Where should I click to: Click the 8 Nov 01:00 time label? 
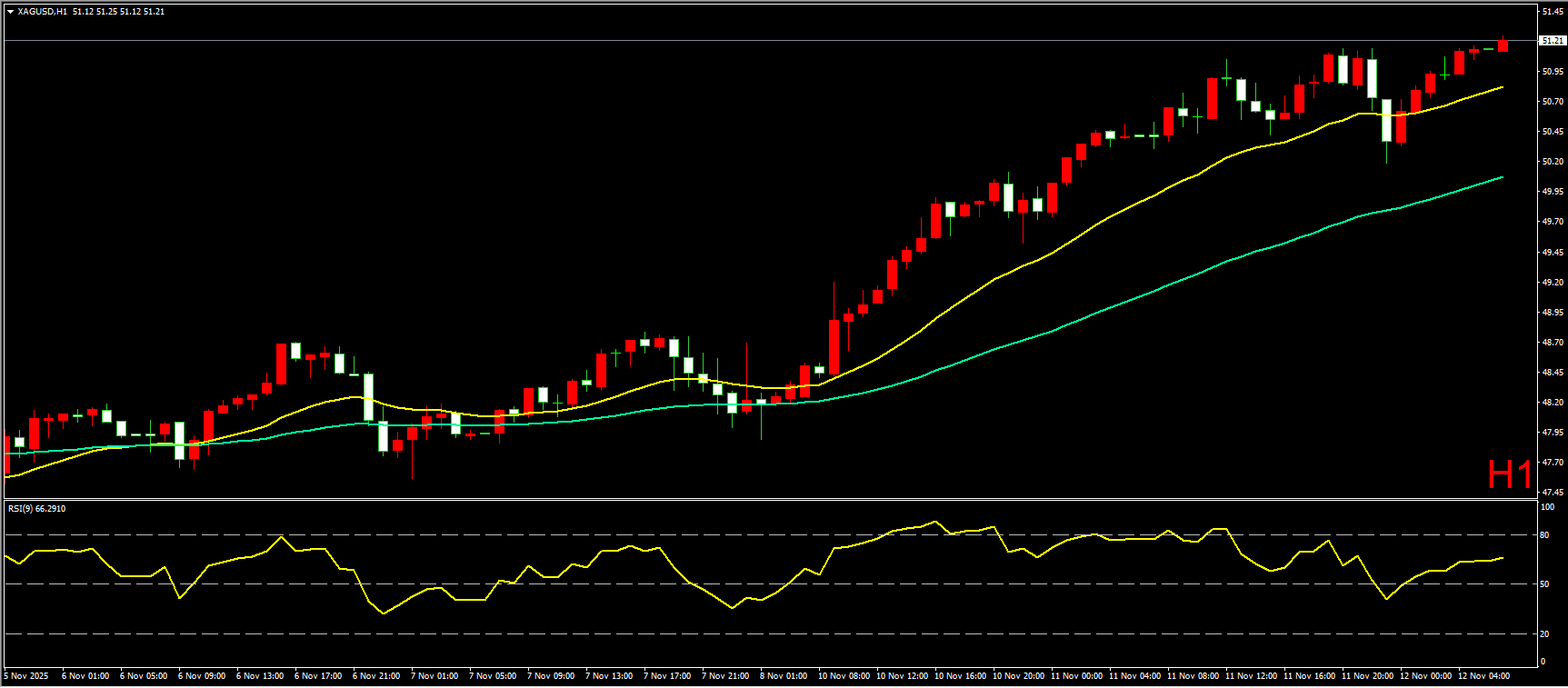pos(784,676)
